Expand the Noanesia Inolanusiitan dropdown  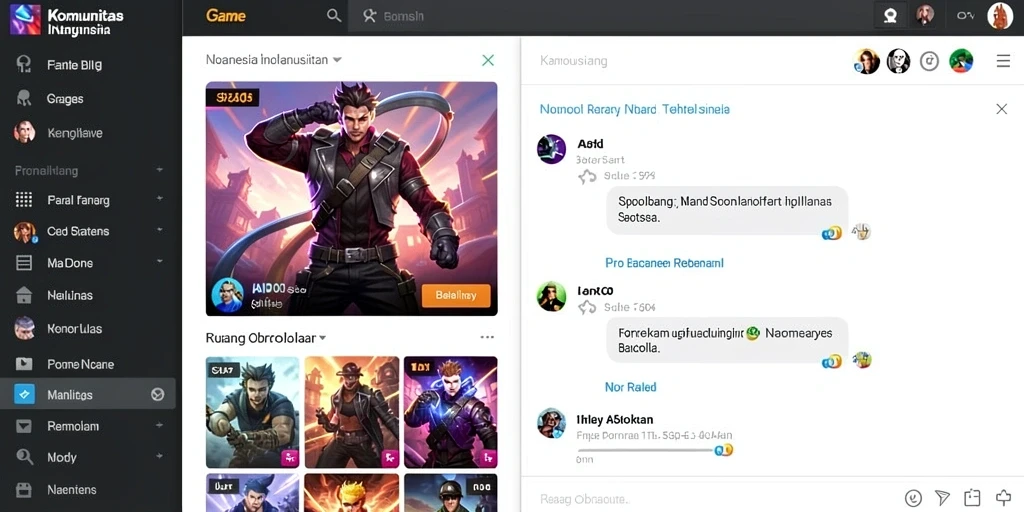point(338,59)
